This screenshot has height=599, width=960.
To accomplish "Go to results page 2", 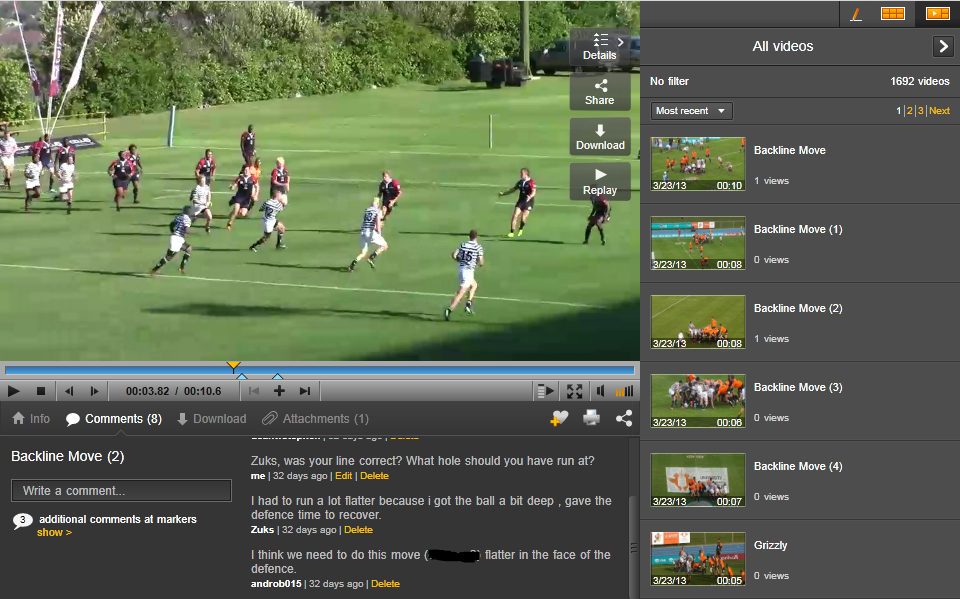I will 909,111.
